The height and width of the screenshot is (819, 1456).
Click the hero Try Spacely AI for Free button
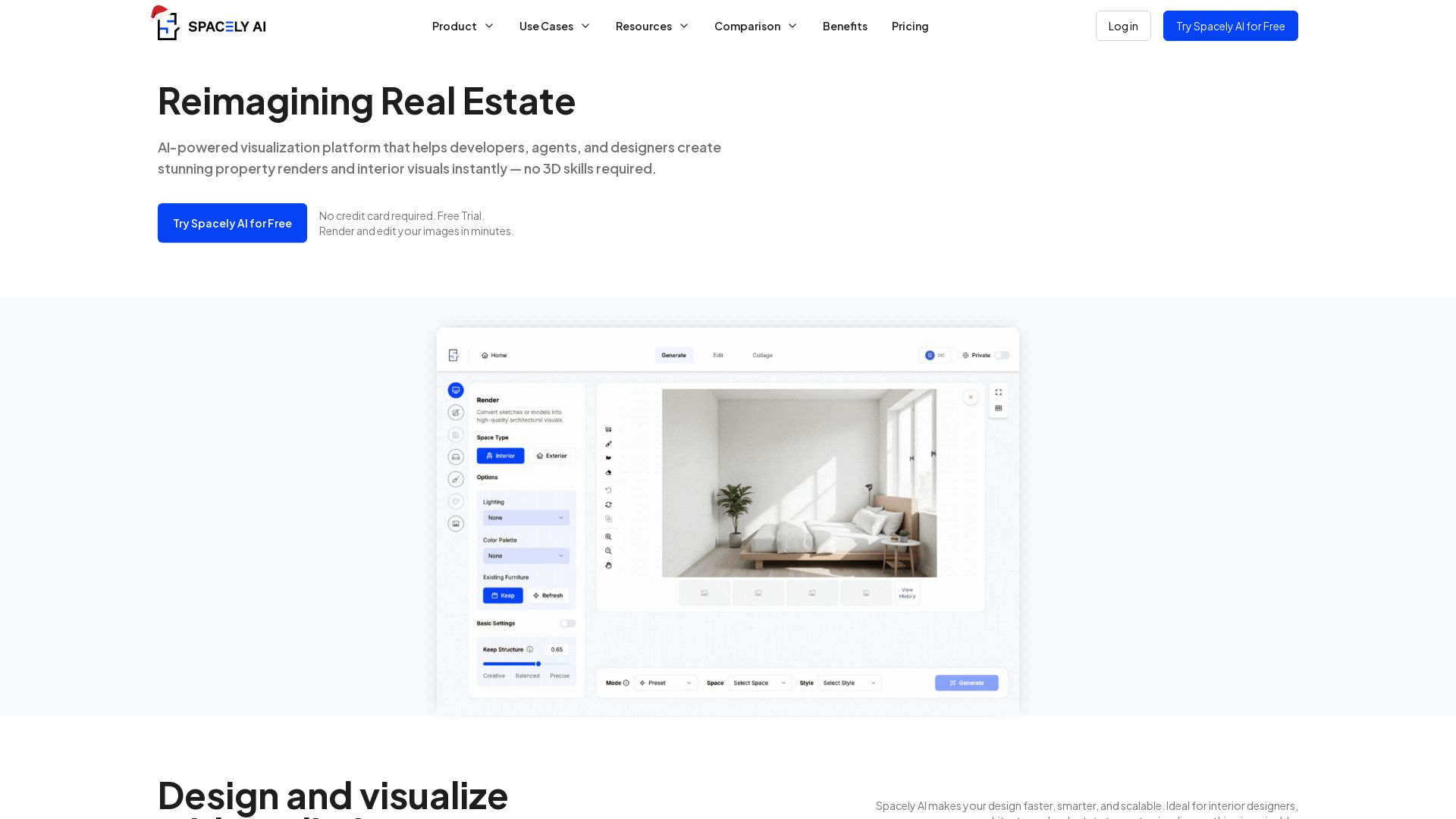[x=232, y=223]
